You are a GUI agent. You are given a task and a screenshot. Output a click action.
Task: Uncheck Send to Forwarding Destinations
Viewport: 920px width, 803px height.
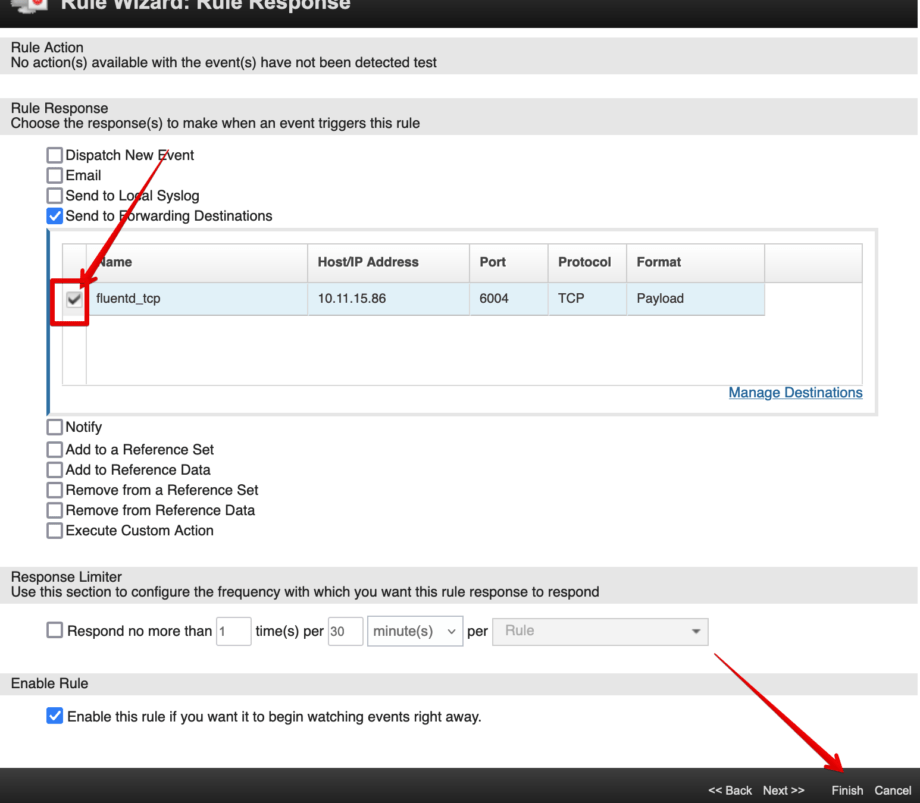(x=54, y=215)
